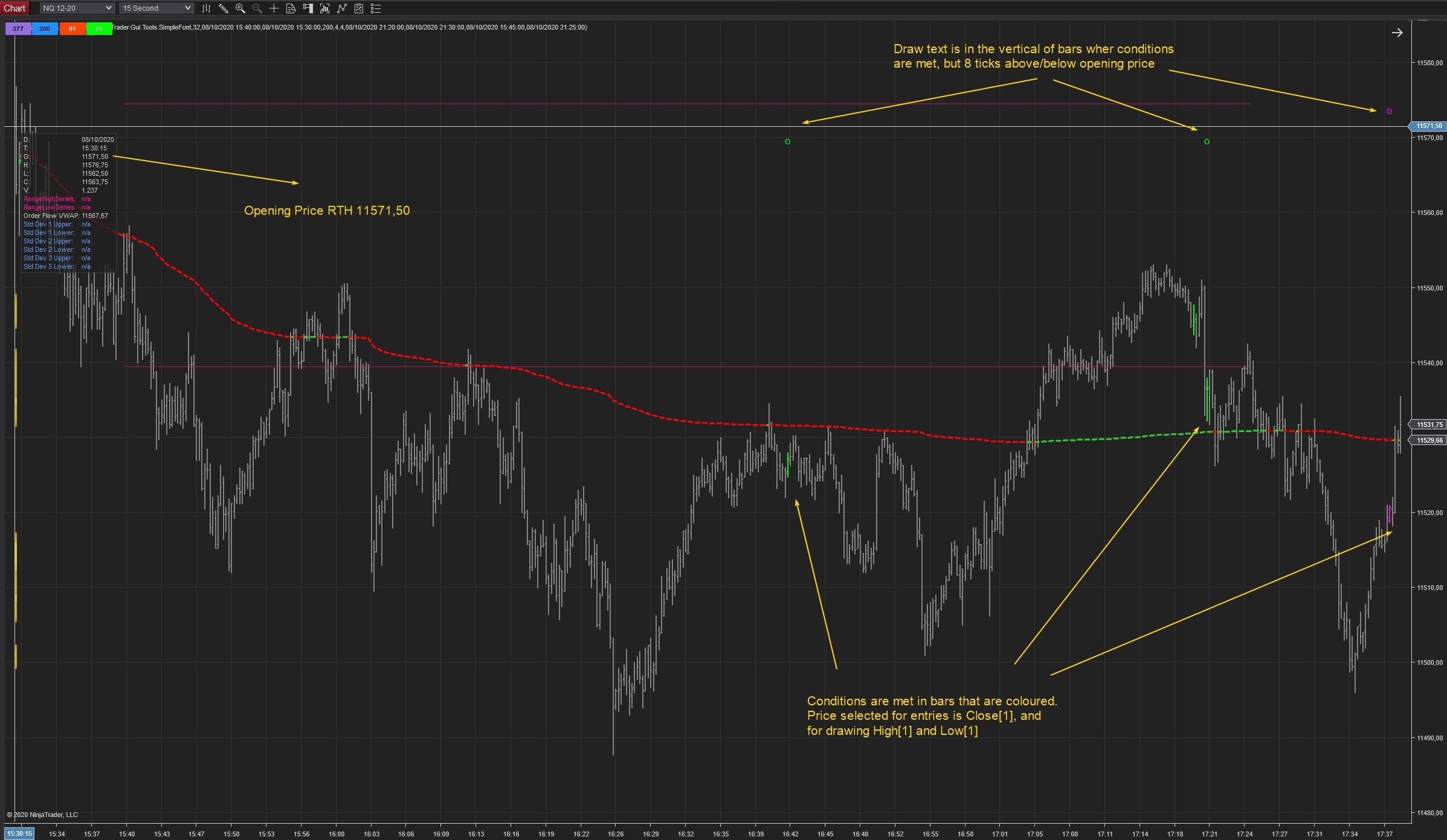Click the right arrow scroll-to-latest button
The height and width of the screenshot is (840, 1447).
(1397, 33)
